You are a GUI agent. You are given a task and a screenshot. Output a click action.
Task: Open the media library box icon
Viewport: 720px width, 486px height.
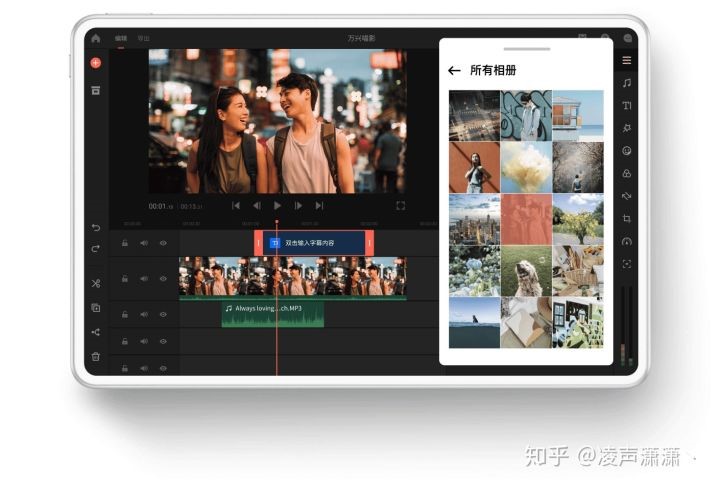pyautogui.click(x=96, y=90)
